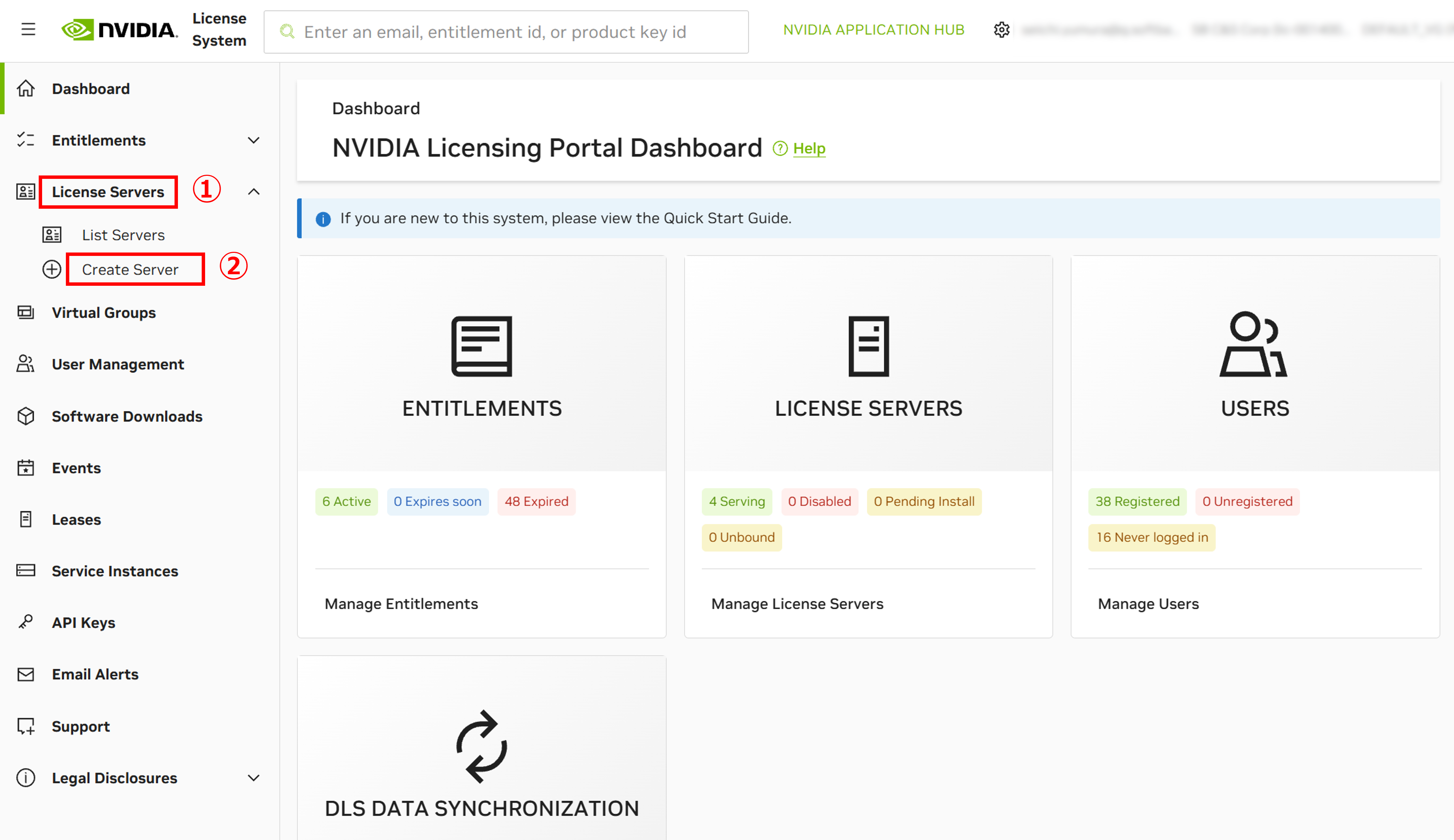Click the Software Downloads cube icon

(26, 416)
